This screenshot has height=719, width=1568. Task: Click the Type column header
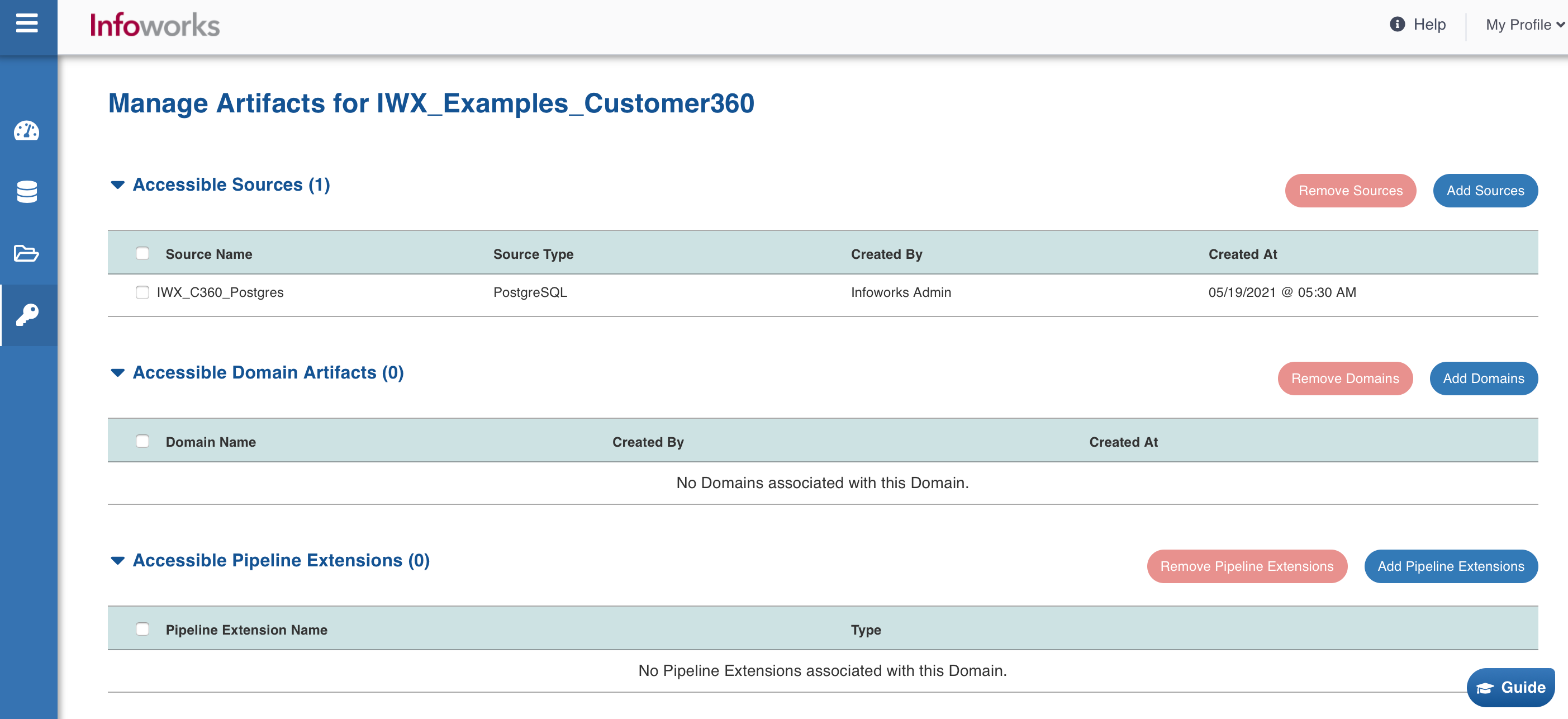tap(866, 630)
